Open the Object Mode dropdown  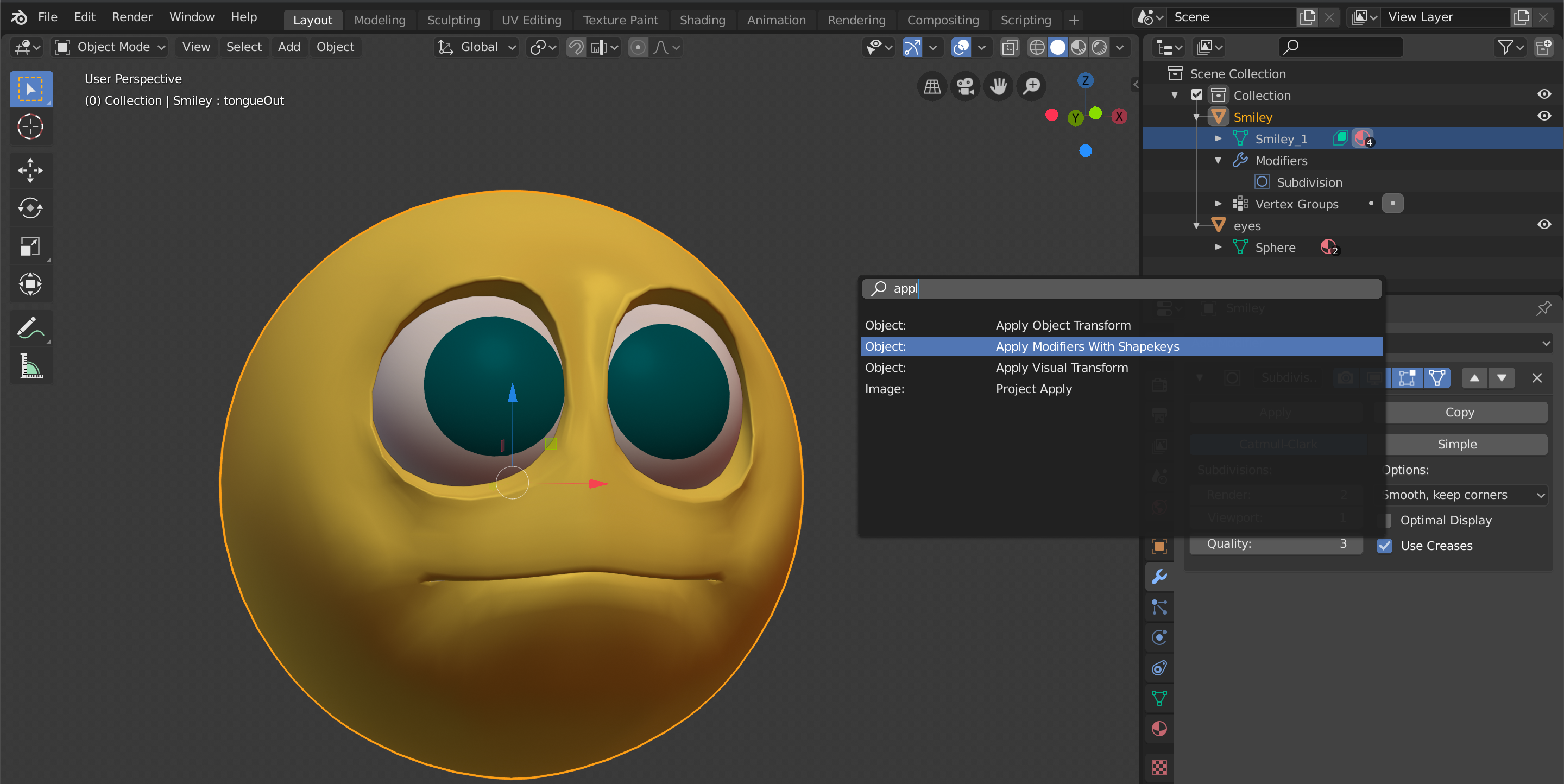pyautogui.click(x=109, y=47)
